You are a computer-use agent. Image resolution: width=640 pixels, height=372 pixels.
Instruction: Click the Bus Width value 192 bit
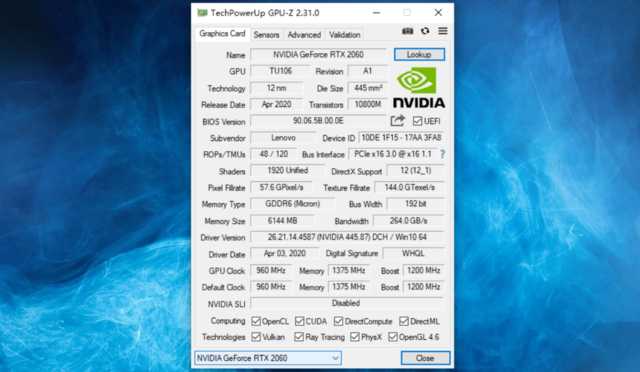pyautogui.click(x=416, y=204)
